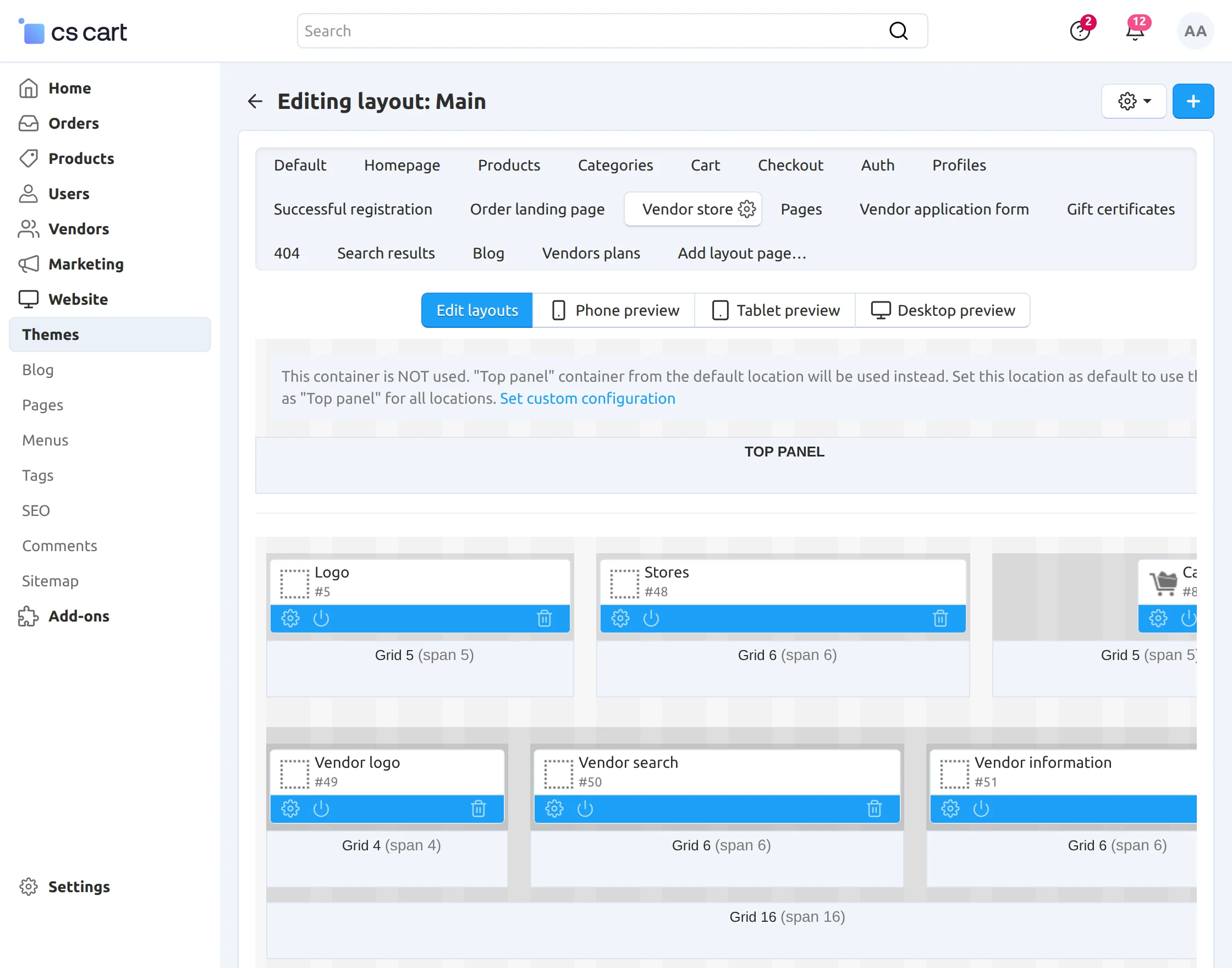Click Set custom configuration link
1232x968 pixels.
coord(587,398)
